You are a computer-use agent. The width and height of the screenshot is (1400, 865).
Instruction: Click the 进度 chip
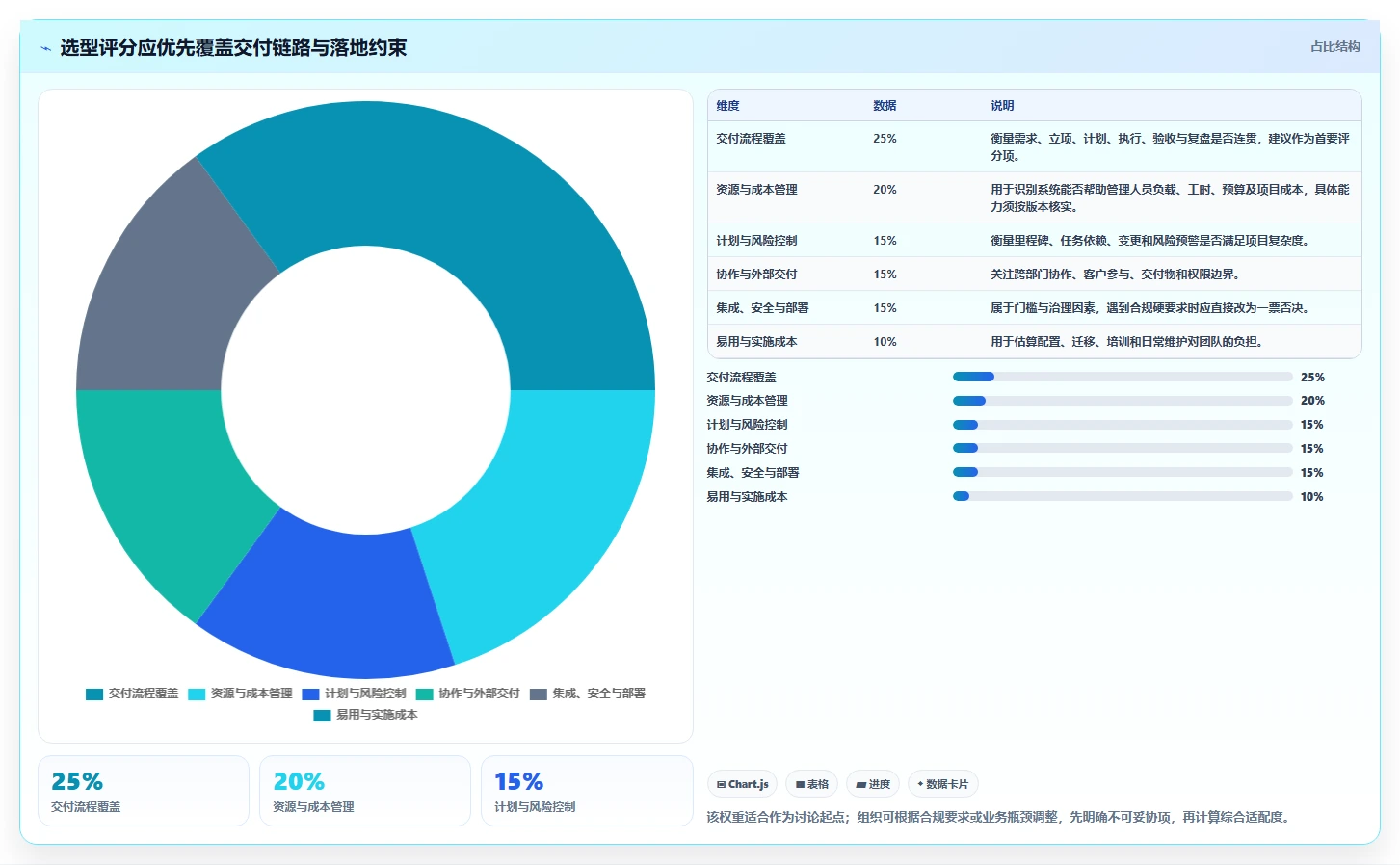tap(873, 784)
